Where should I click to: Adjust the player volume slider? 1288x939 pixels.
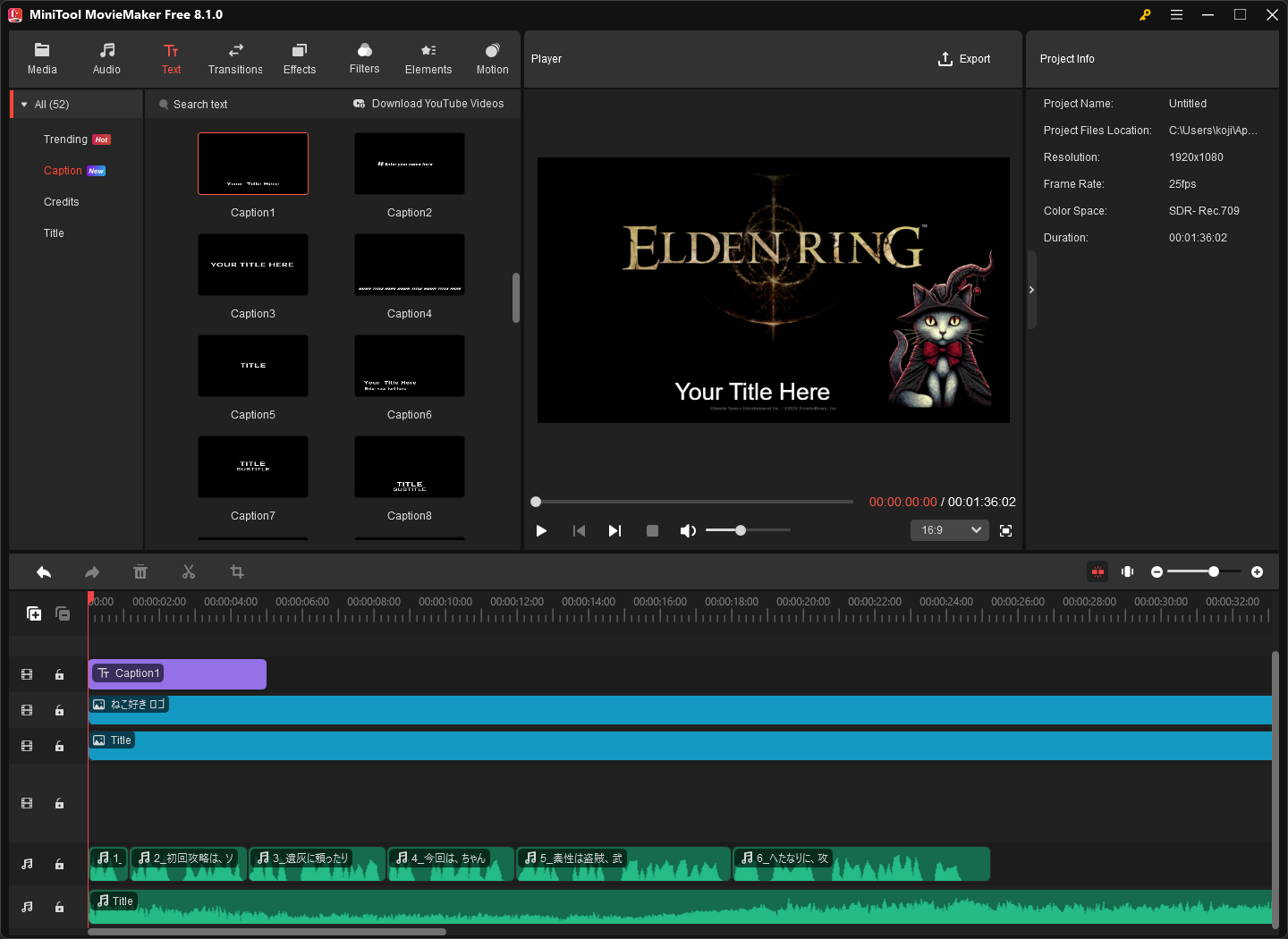pyautogui.click(x=748, y=530)
